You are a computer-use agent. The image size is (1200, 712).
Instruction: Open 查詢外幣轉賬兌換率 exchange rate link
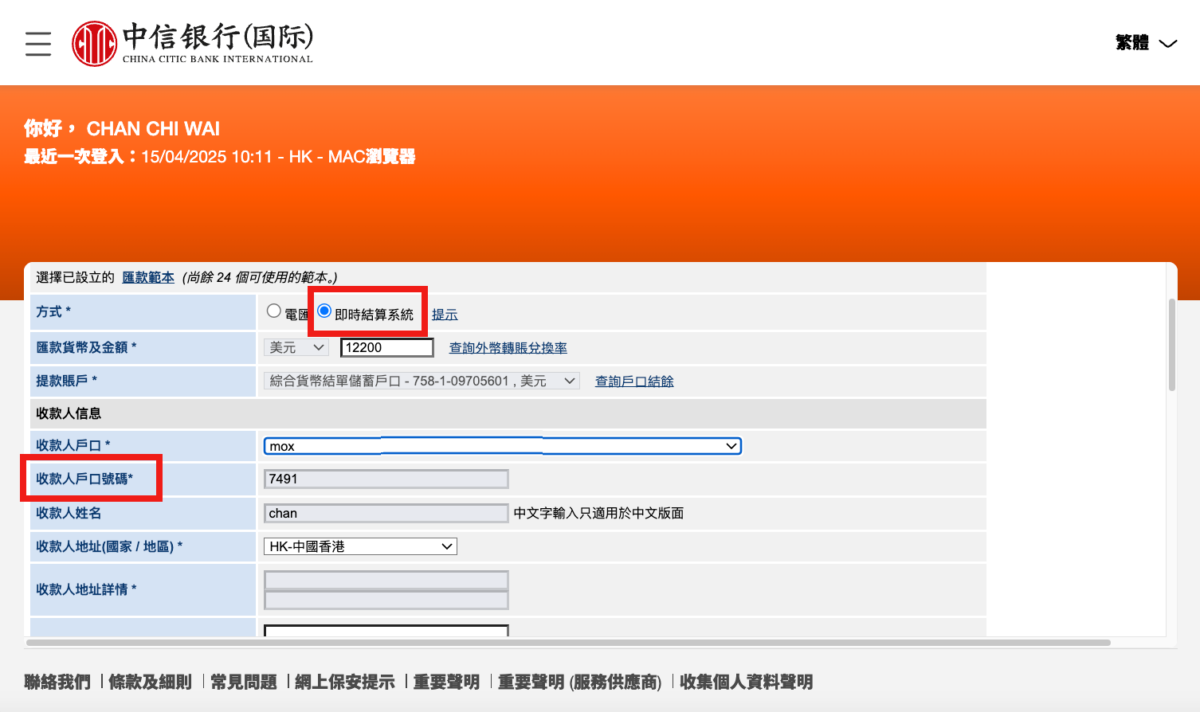(x=508, y=348)
